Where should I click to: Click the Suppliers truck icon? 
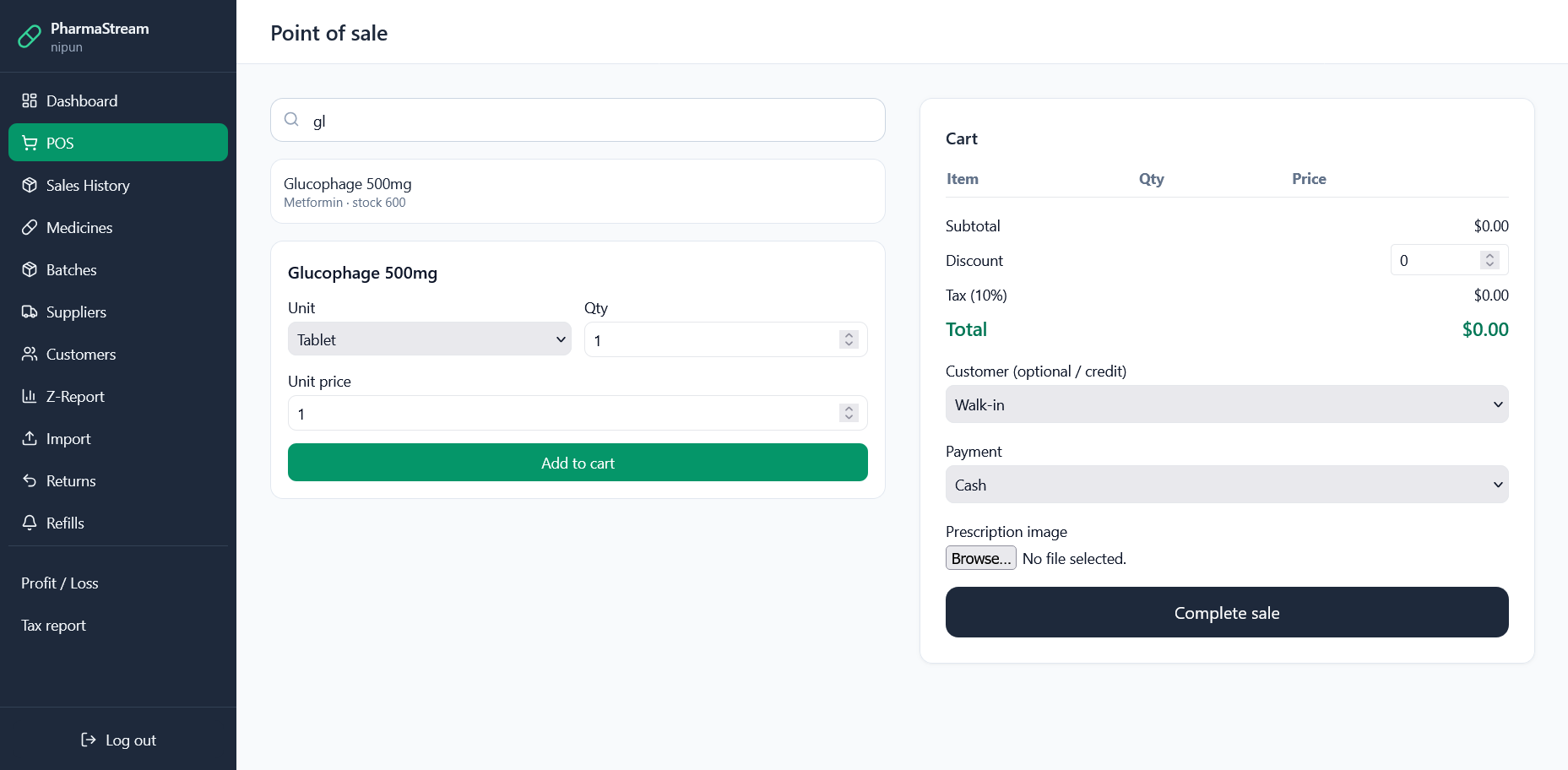(30, 312)
